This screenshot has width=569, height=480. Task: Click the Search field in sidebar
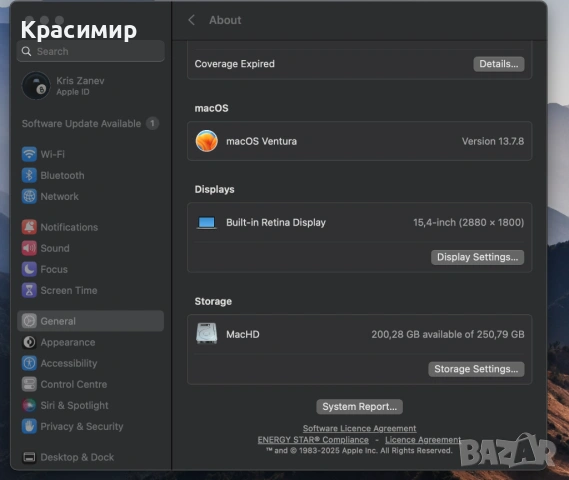(91, 52)
